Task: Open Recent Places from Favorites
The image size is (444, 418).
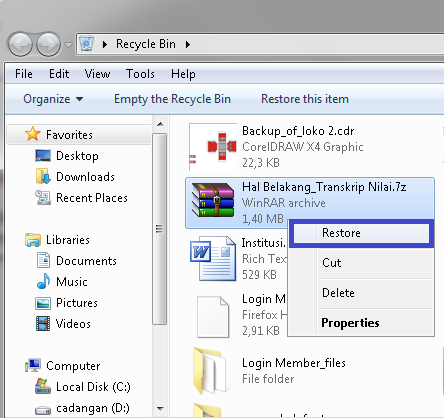Action: 92,198
